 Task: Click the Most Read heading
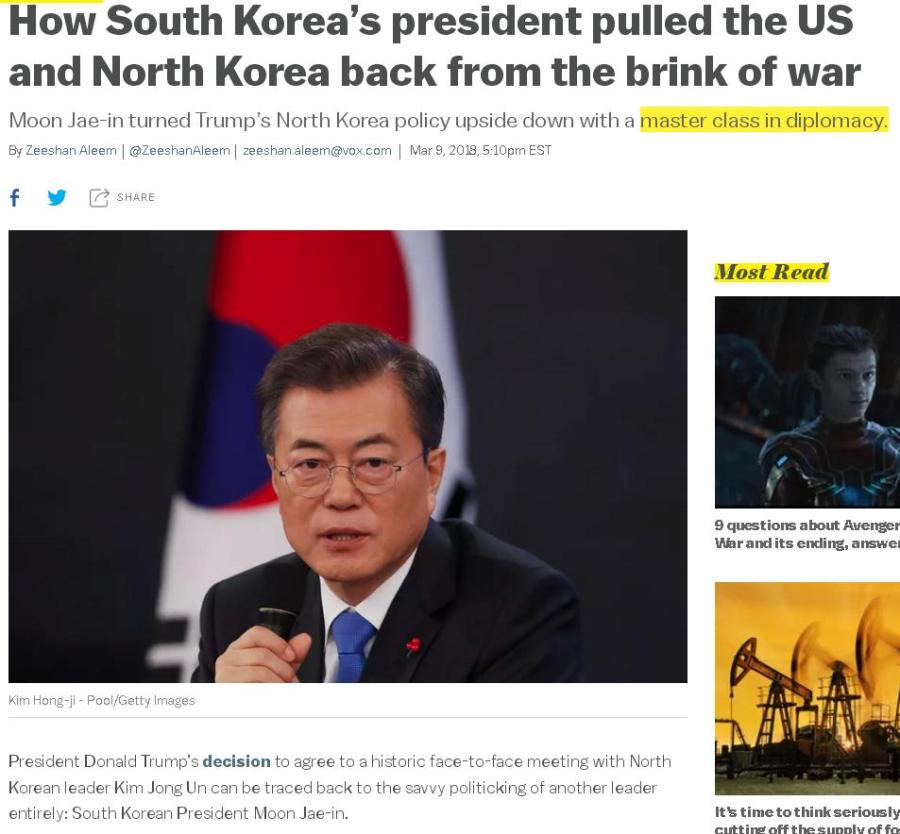771,271
